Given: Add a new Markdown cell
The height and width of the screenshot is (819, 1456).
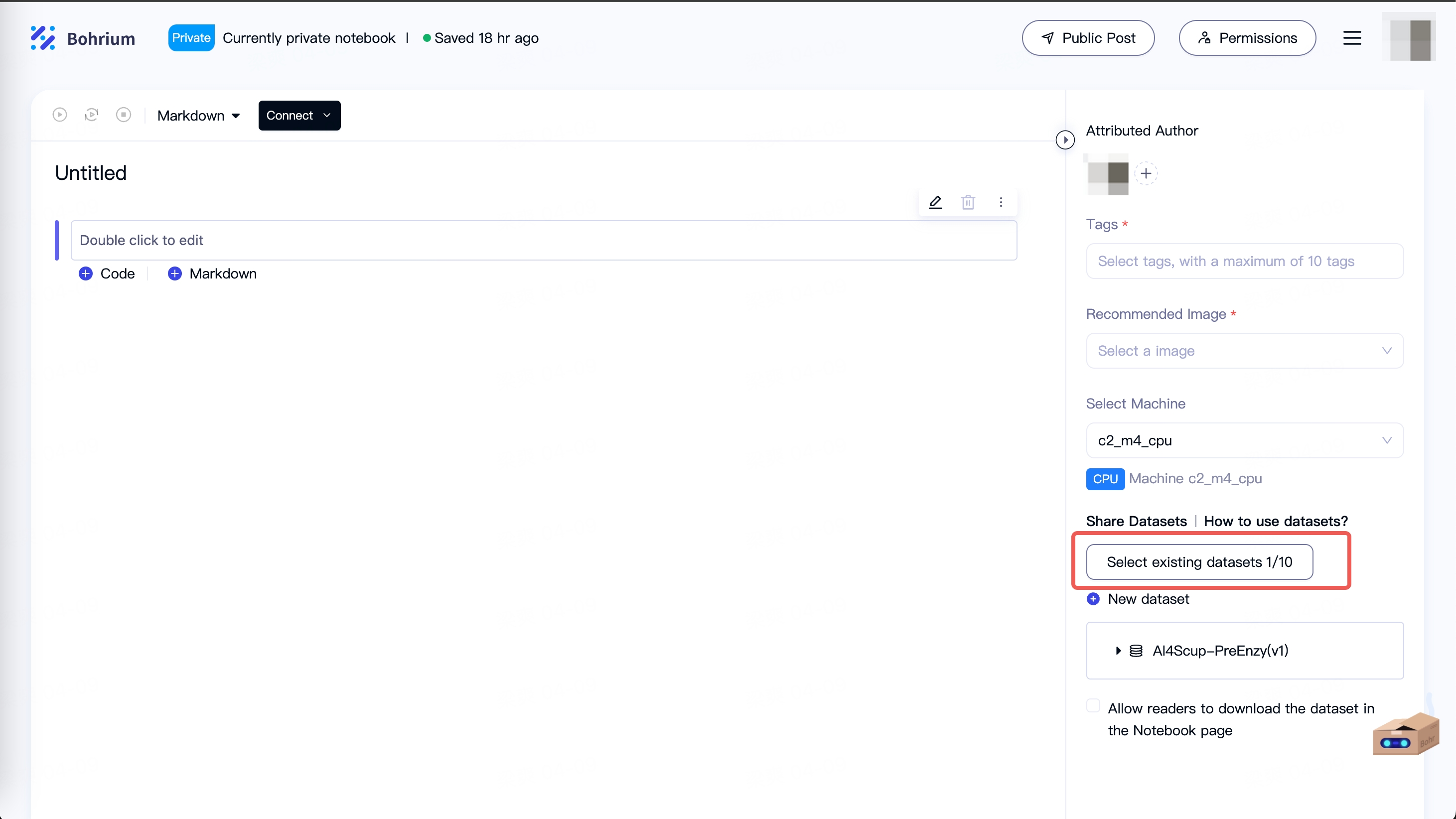Looking at the screenshot, I should click(213, 273).
